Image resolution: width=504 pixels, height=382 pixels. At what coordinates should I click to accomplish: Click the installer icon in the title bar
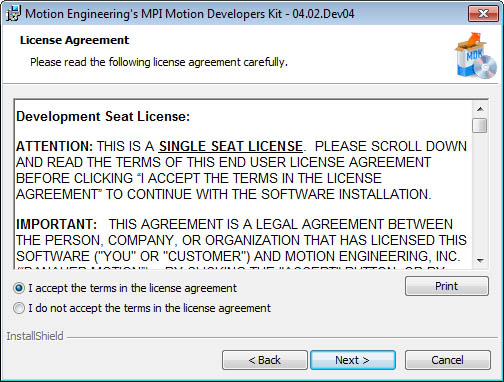coord(13,14)
